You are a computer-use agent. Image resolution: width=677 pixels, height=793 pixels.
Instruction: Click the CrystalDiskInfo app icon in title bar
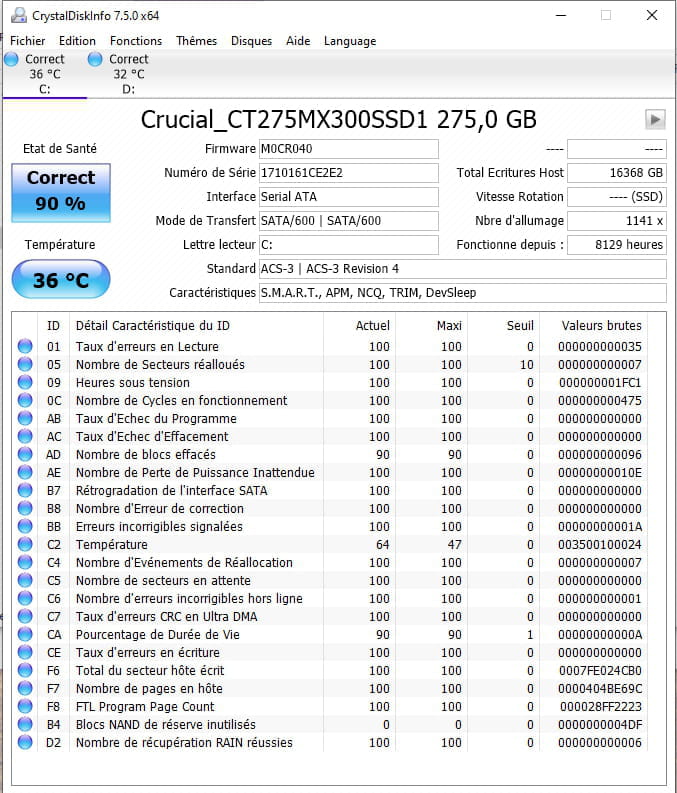(x=19, y=15)
